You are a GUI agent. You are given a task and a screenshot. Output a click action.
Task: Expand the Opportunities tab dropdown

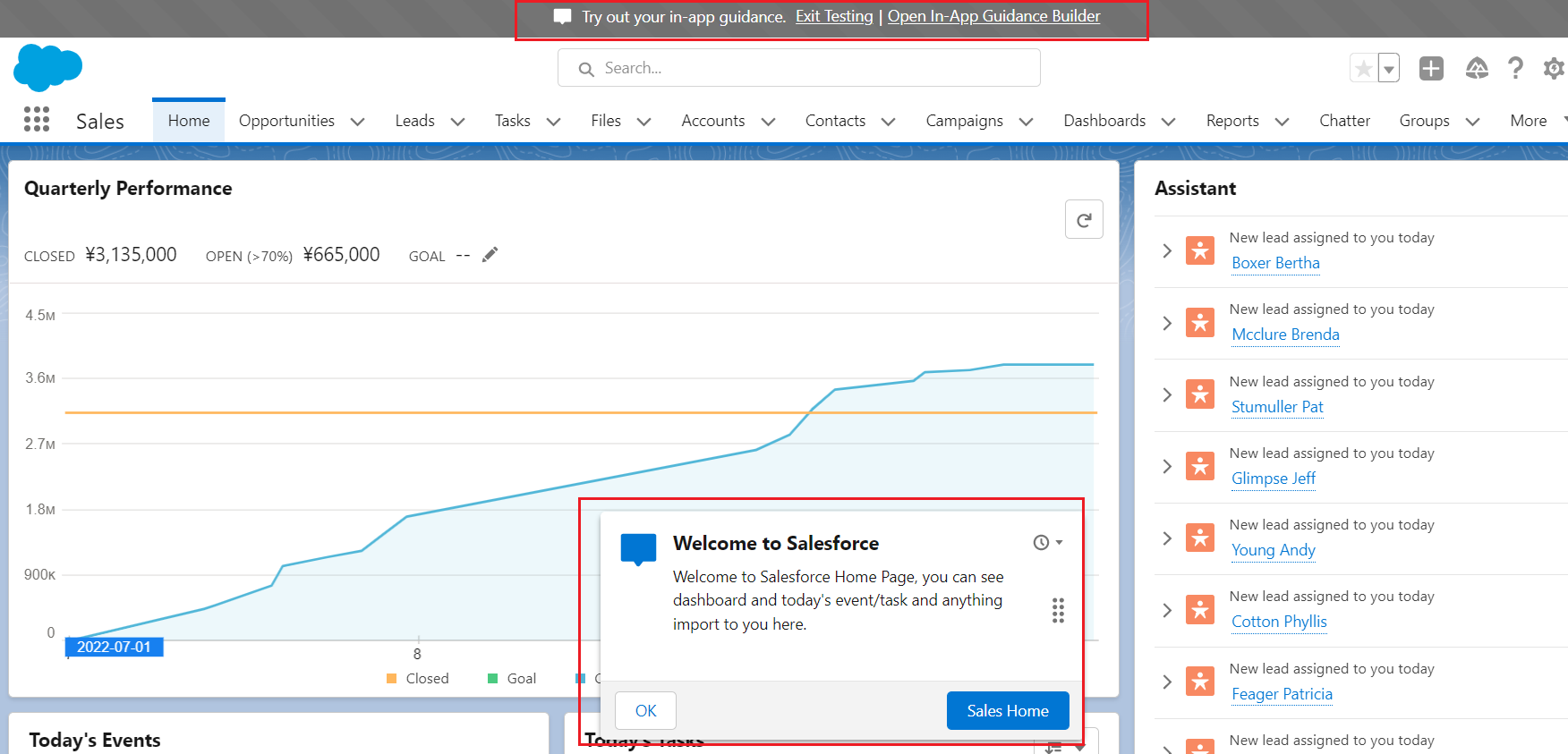tap(358, 122)
